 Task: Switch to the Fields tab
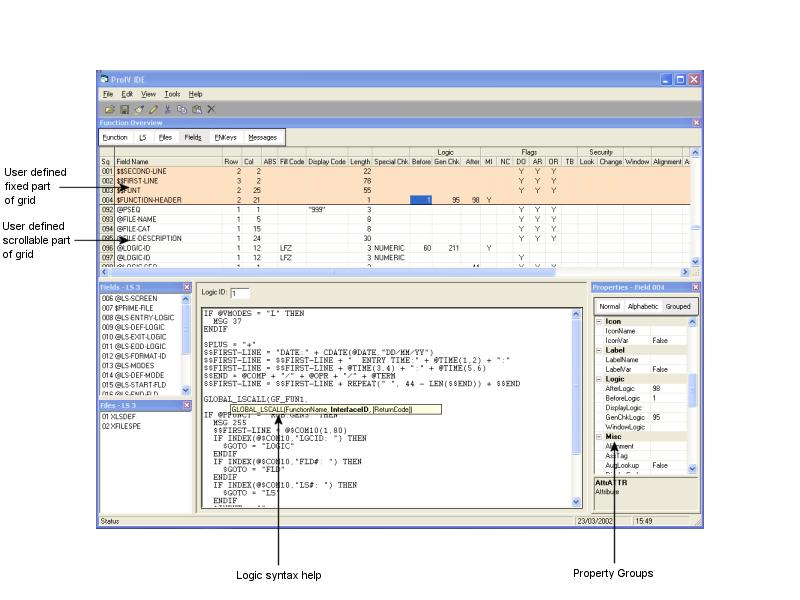tap(193, 138)
